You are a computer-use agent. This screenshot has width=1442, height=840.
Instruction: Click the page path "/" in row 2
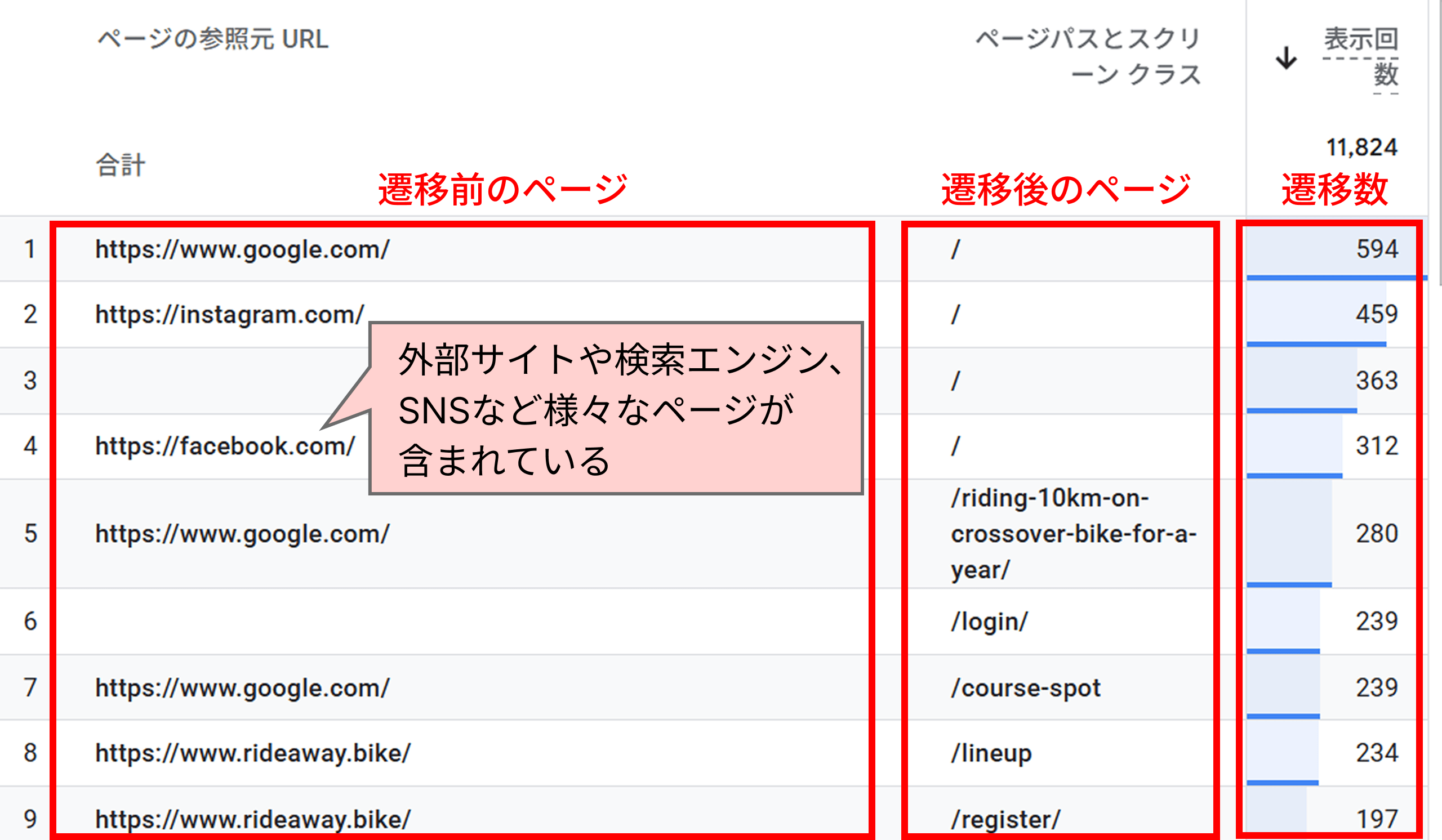click(955, 314)
